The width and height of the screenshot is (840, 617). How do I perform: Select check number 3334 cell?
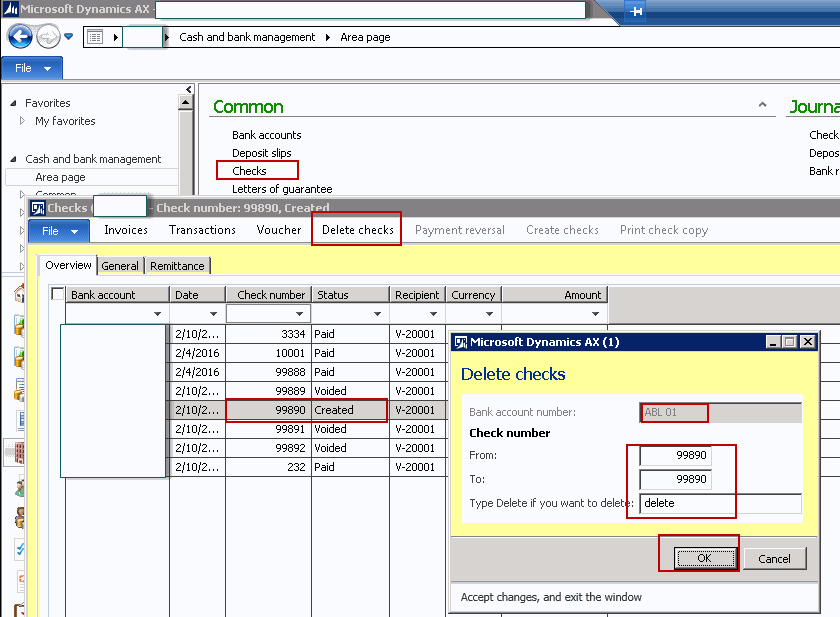(268, 334)
